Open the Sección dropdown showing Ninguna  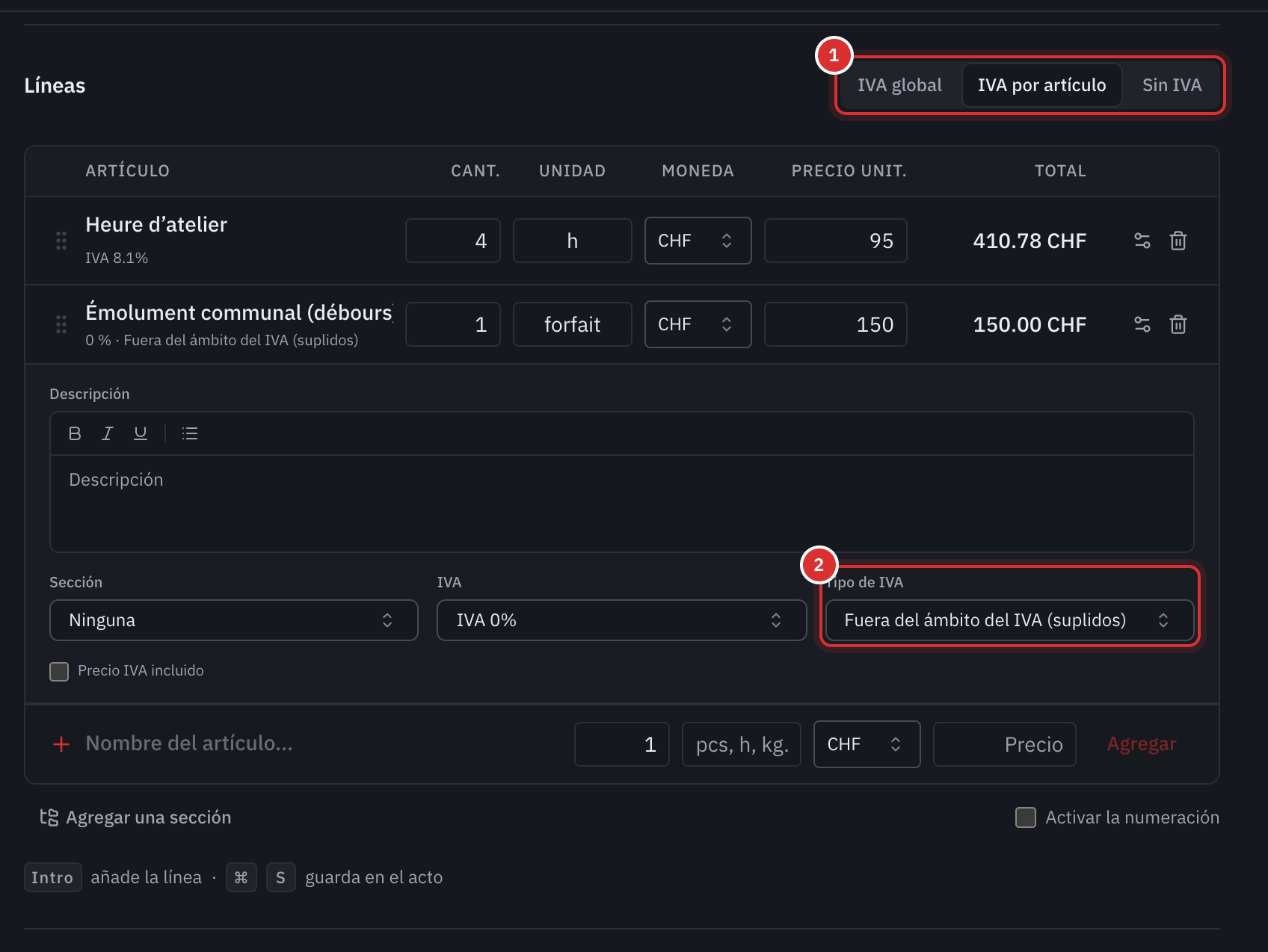(233, 620)
